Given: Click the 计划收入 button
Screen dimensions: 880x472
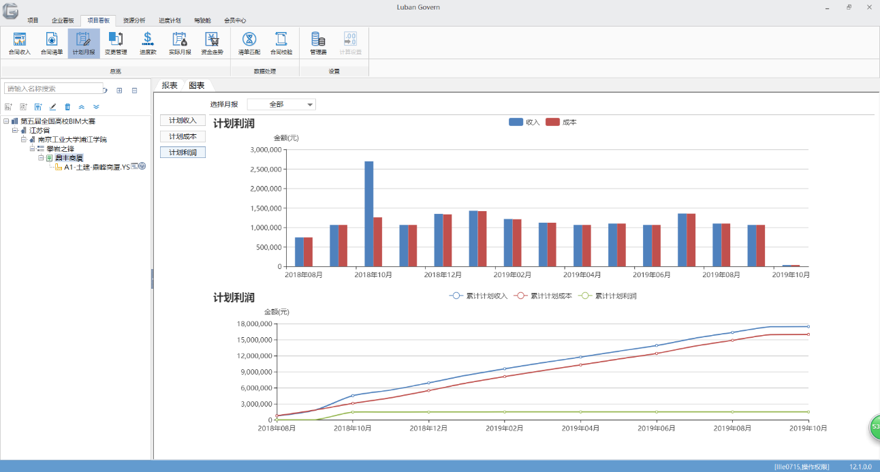Looking at the screenshot, I should [x=183, y=120].
